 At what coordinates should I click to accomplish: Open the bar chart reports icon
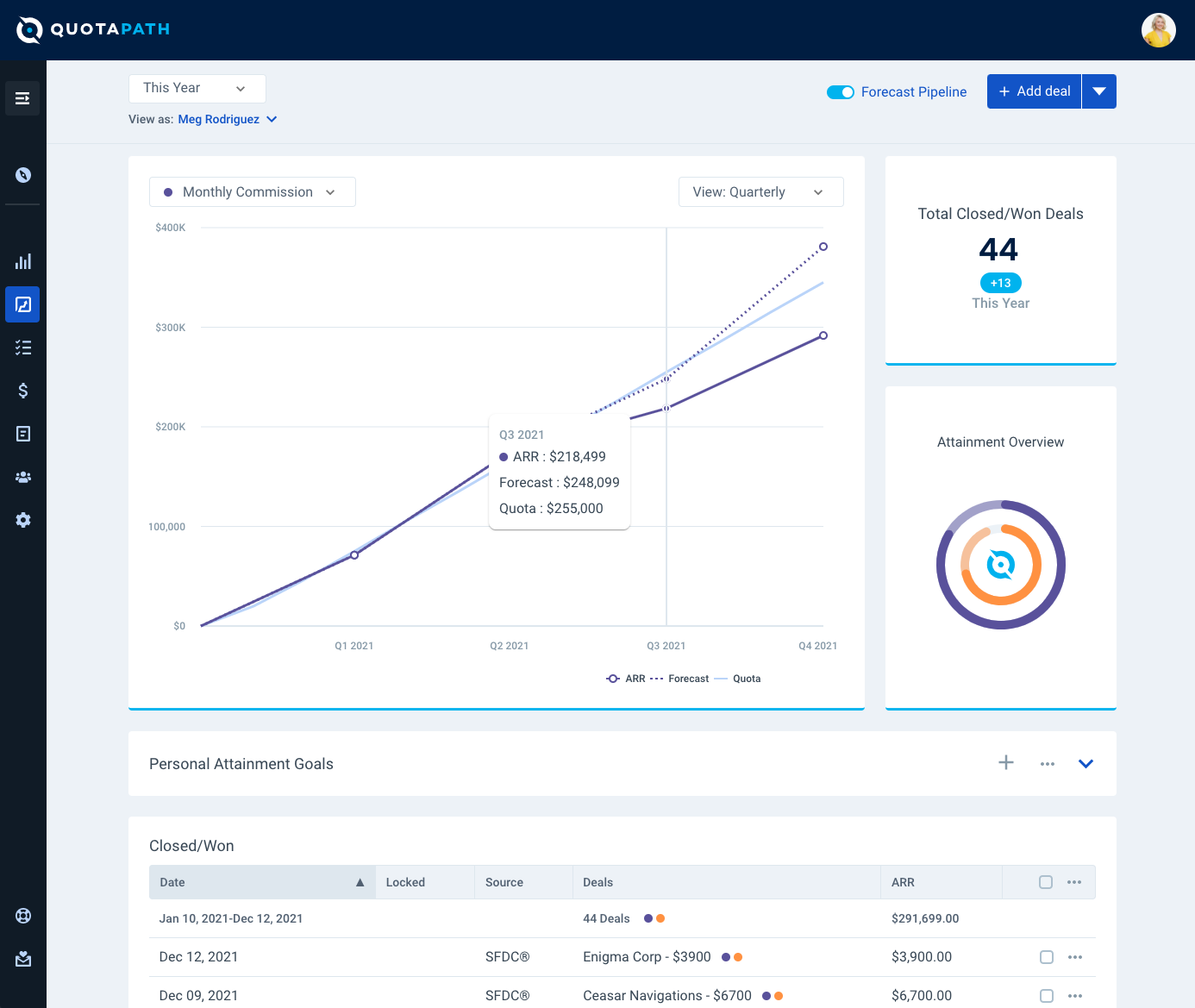pyautogui.click(x=23, y=261)
